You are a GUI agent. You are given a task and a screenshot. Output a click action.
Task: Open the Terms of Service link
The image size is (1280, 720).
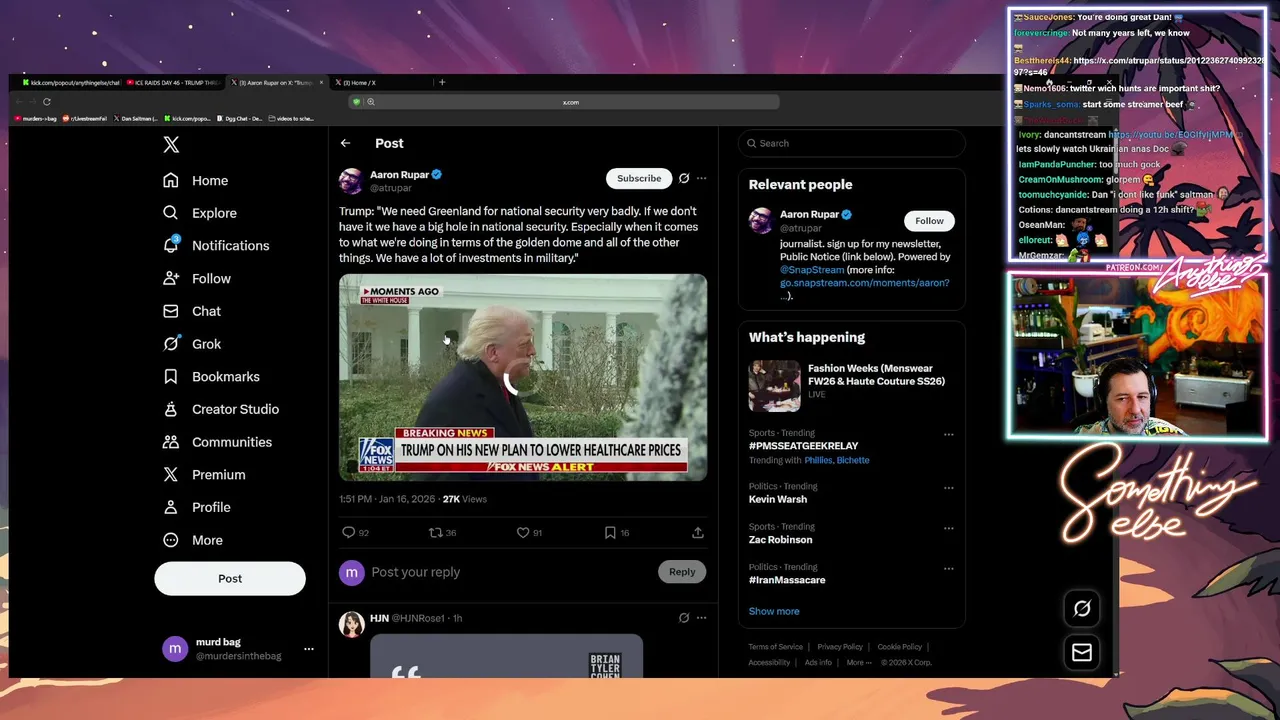(x=776, y=647)
